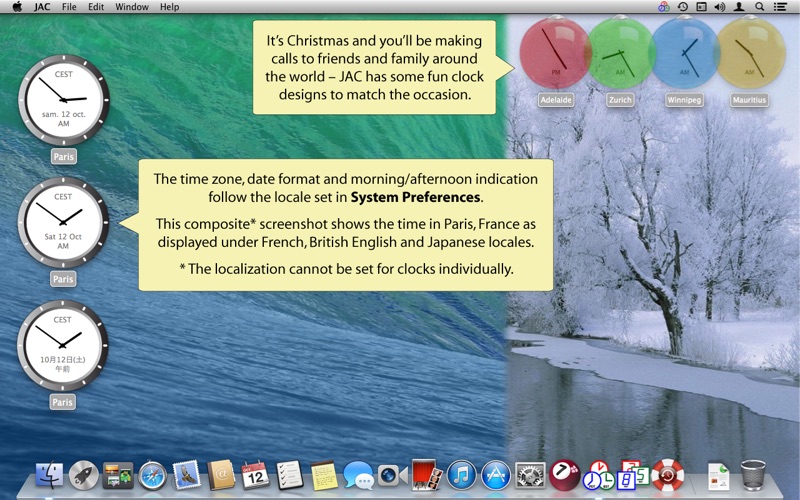Open the Messages dock icon

point(358,475)
